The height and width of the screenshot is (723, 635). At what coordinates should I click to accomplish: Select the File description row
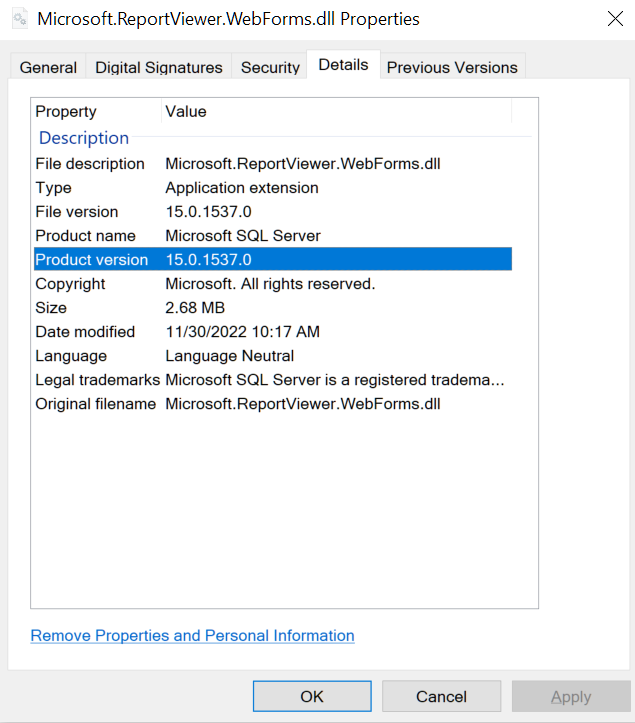[273, 164]
